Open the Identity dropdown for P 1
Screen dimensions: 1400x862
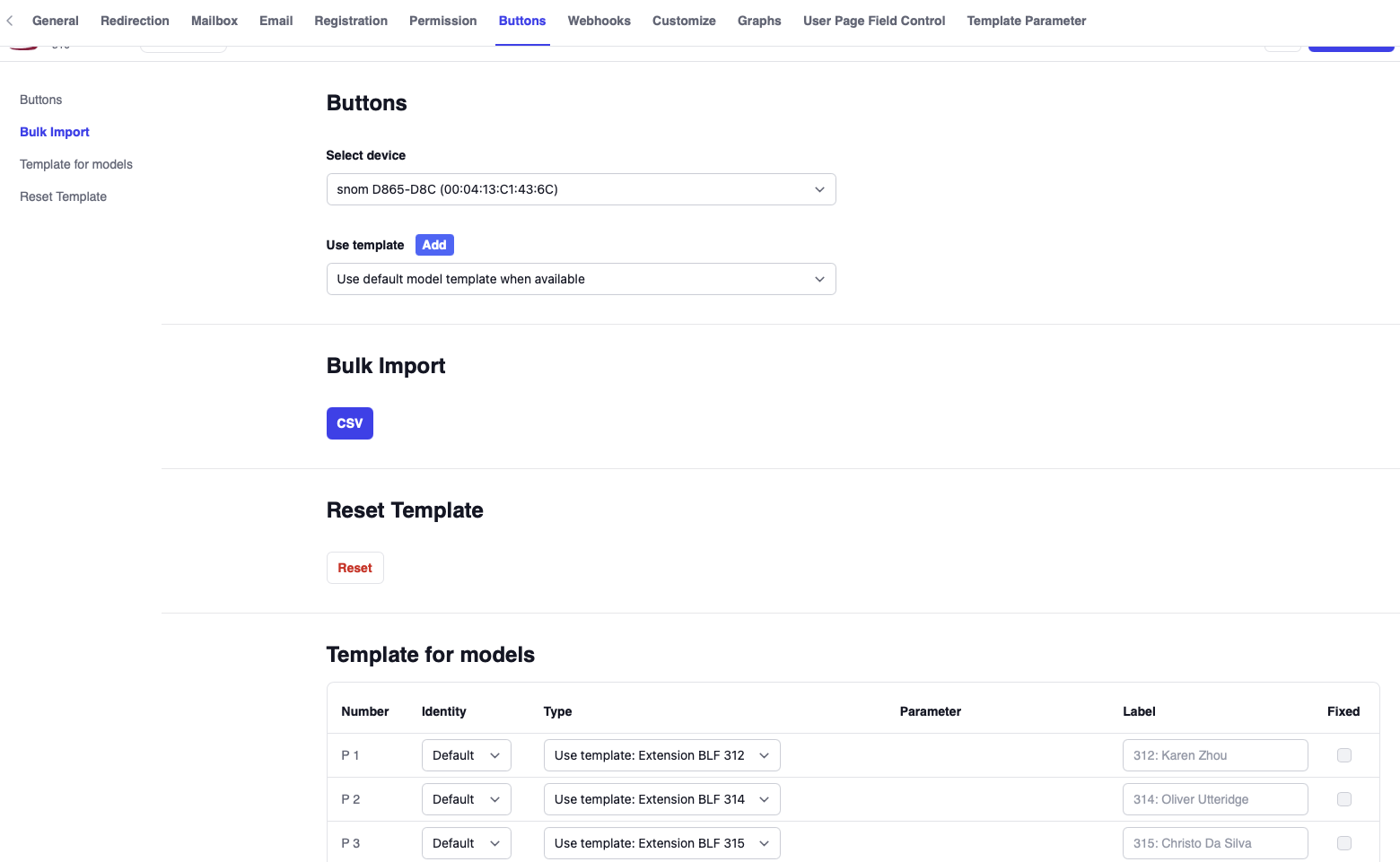click(x=466, y=754)
